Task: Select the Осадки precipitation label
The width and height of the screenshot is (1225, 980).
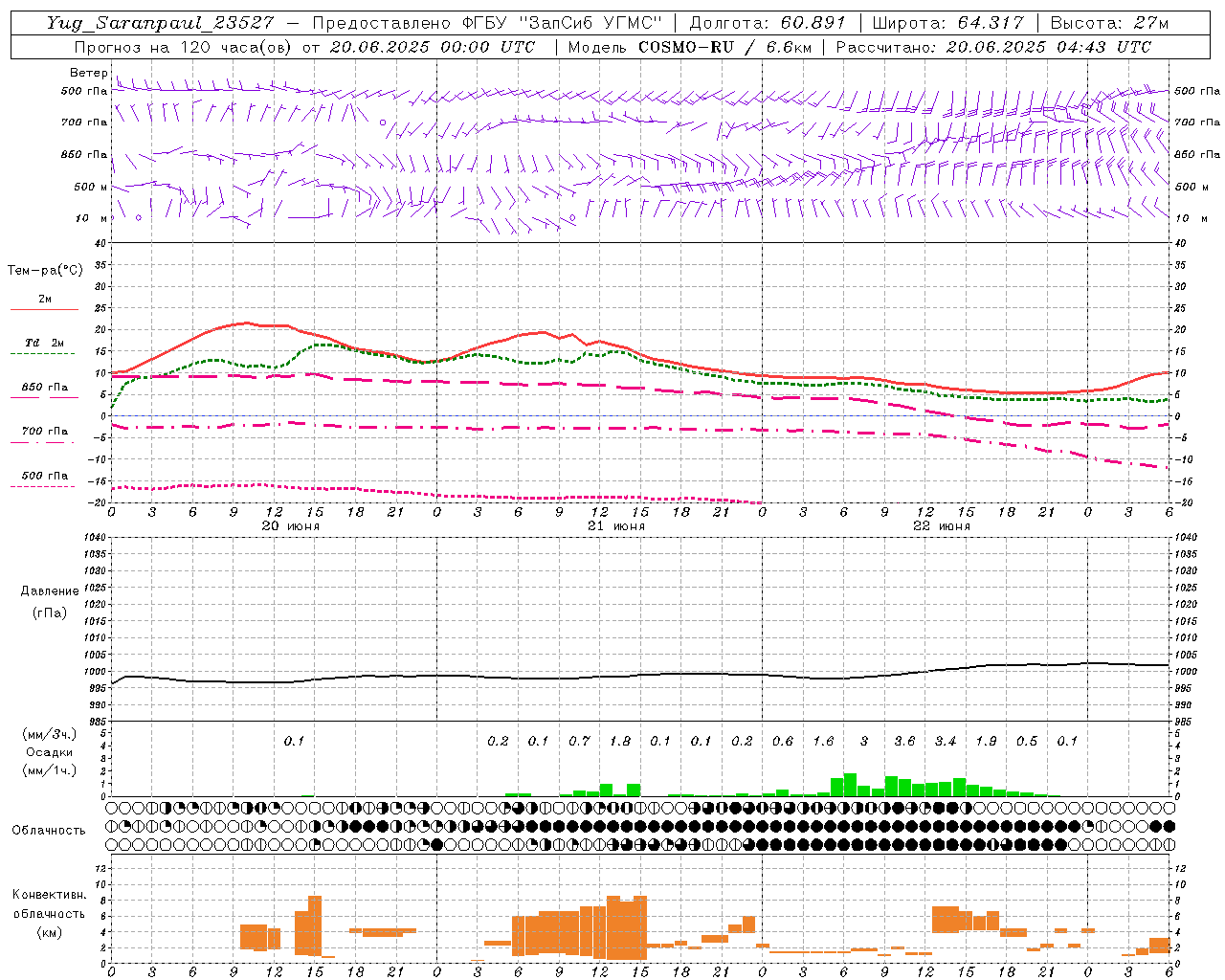Action: 49,752
